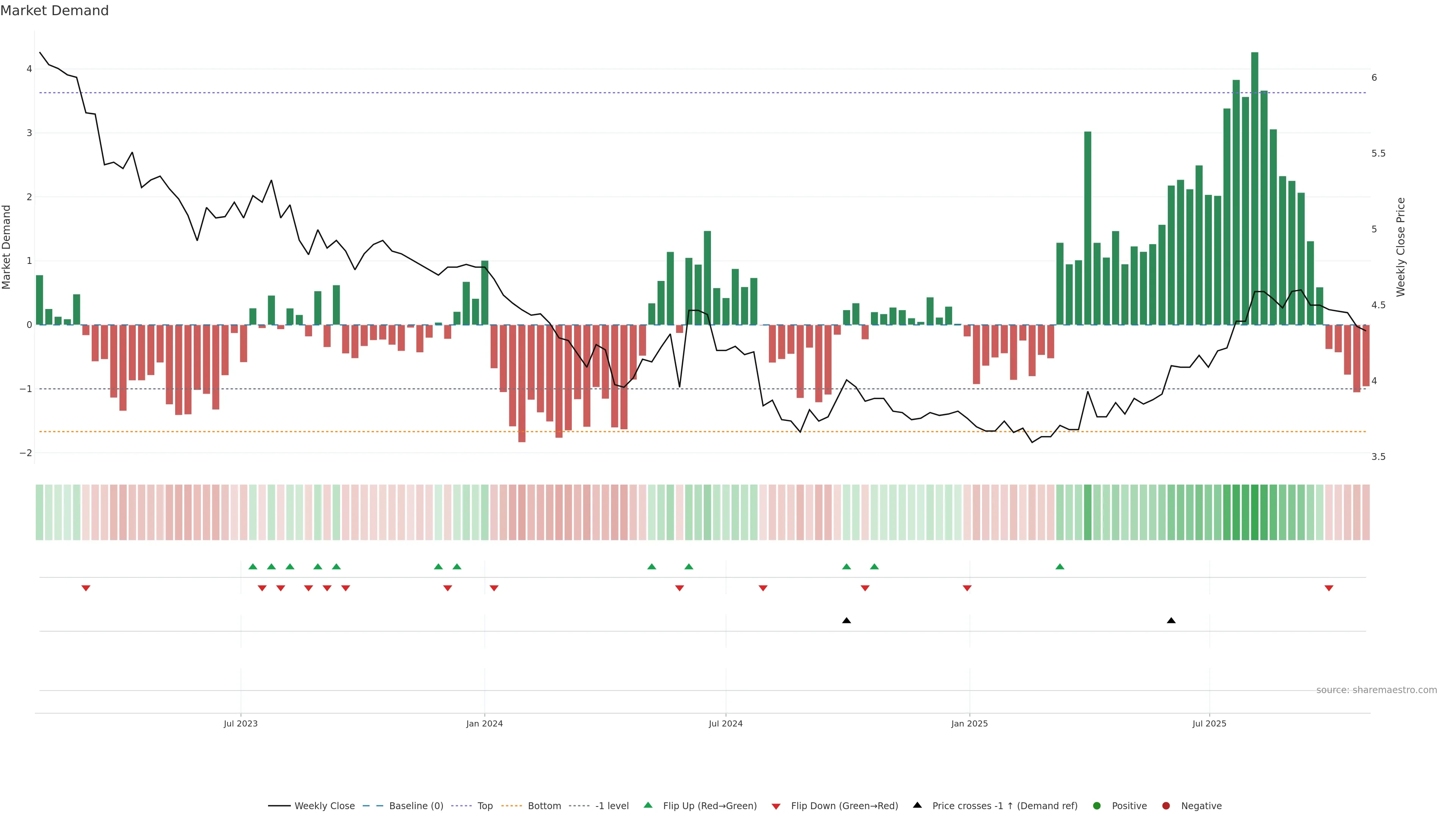Click the Flip Up green triangle legend icon
The width and height of the screenshot is (1456, 819).
point(648,805)
